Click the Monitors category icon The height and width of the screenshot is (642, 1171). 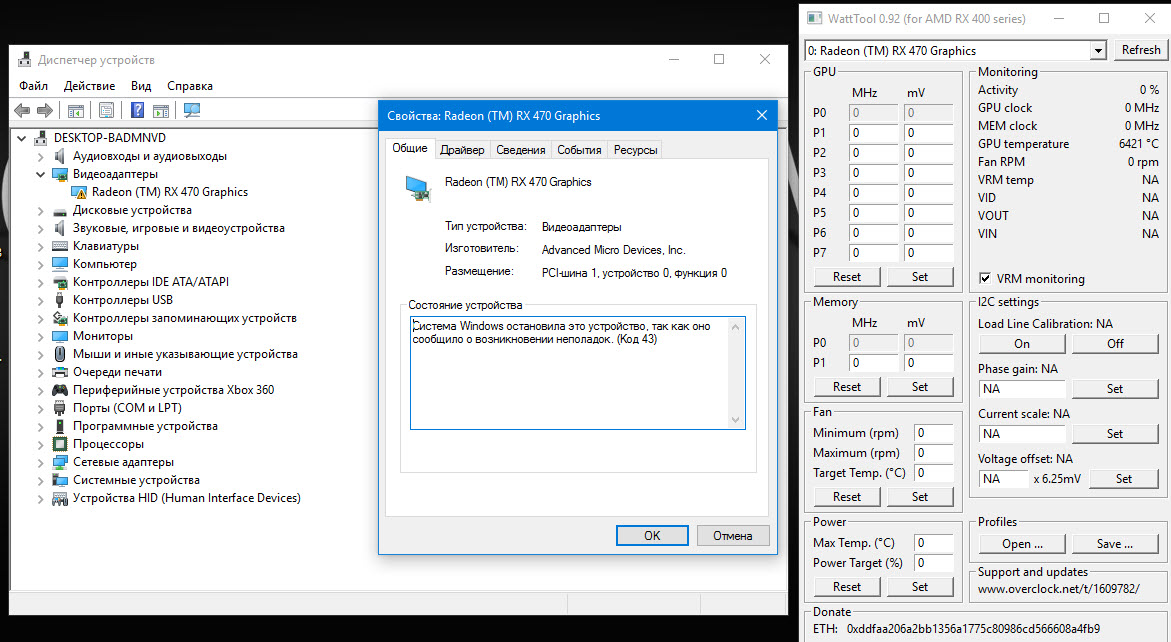[60, 336]
